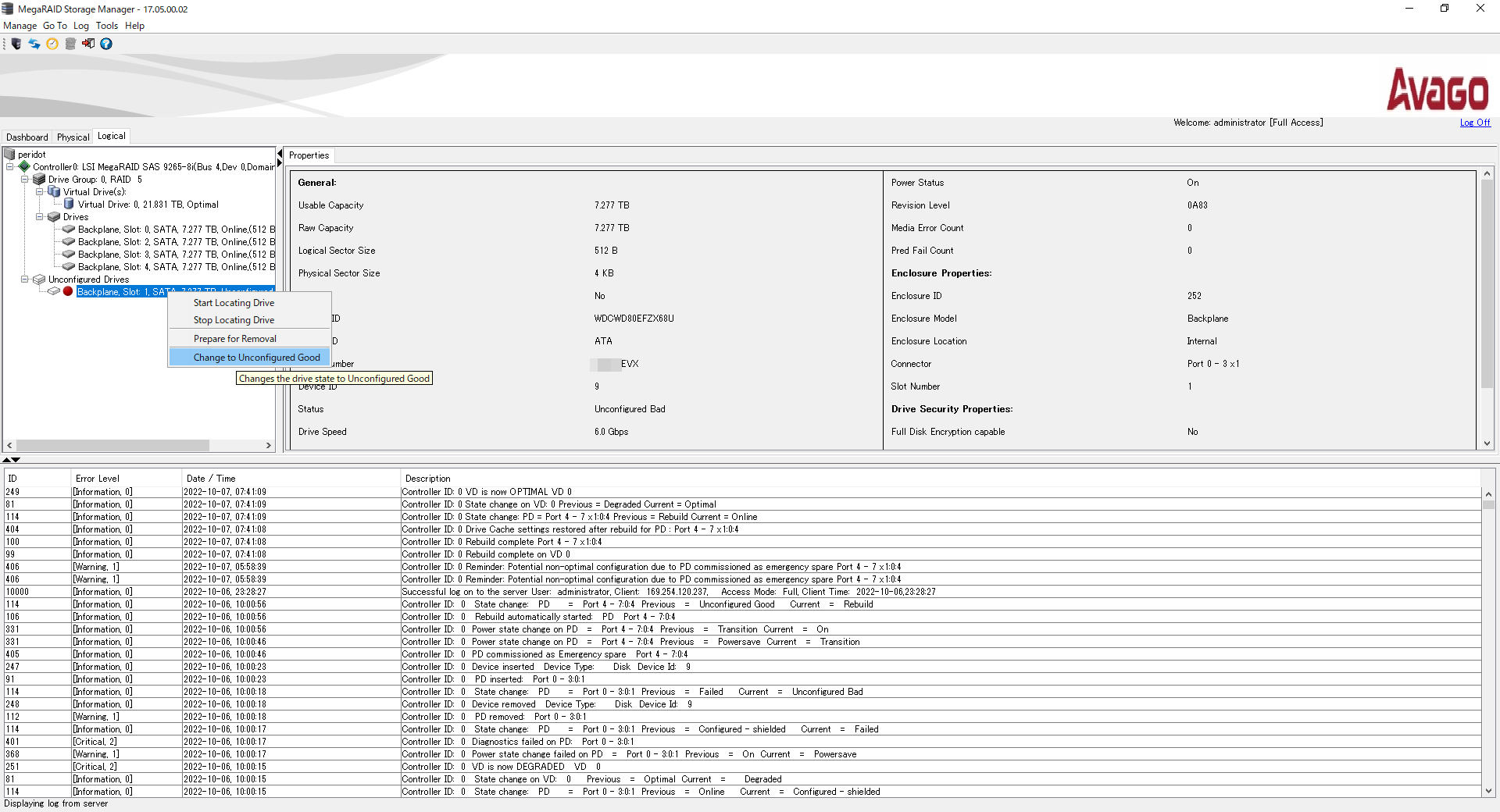
Task: Open the Log menu
Action: coord(81,26)
